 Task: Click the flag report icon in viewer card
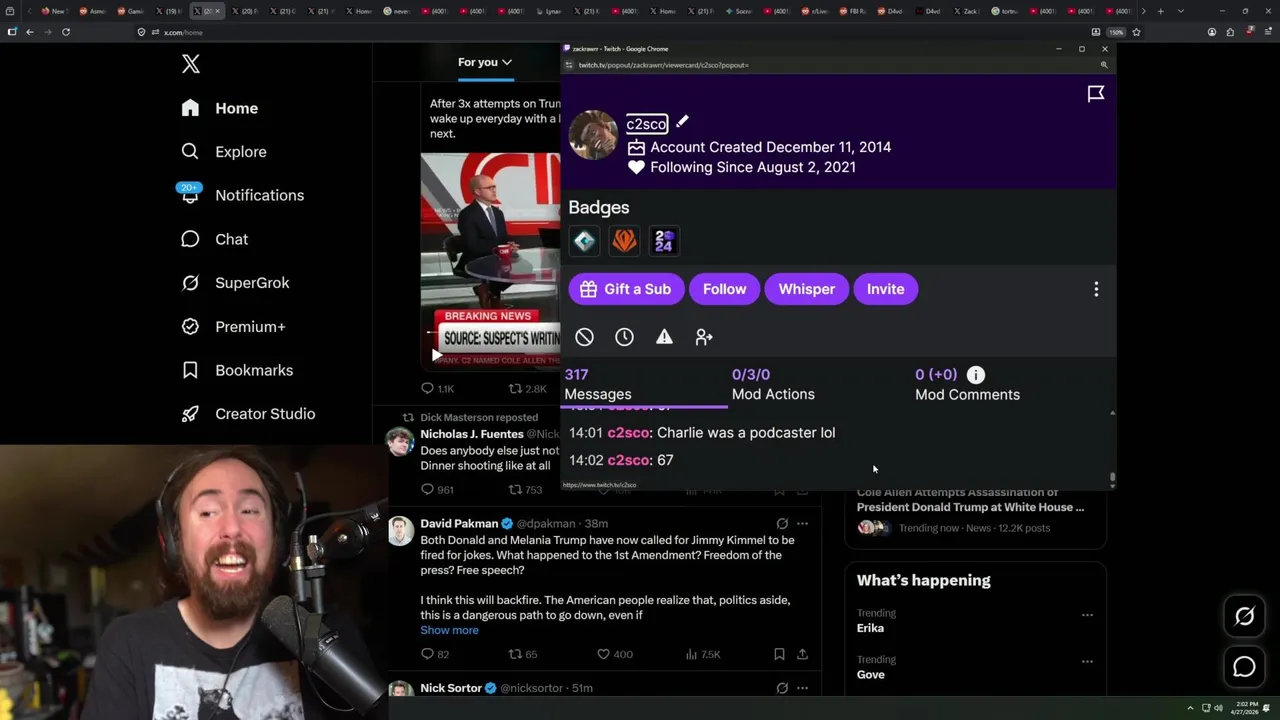coord(1096,94)
